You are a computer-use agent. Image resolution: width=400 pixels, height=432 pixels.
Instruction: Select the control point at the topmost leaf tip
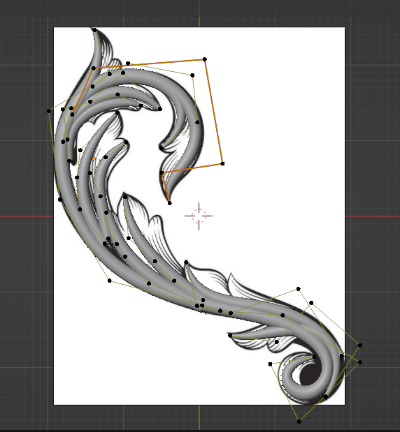(95, 30)
